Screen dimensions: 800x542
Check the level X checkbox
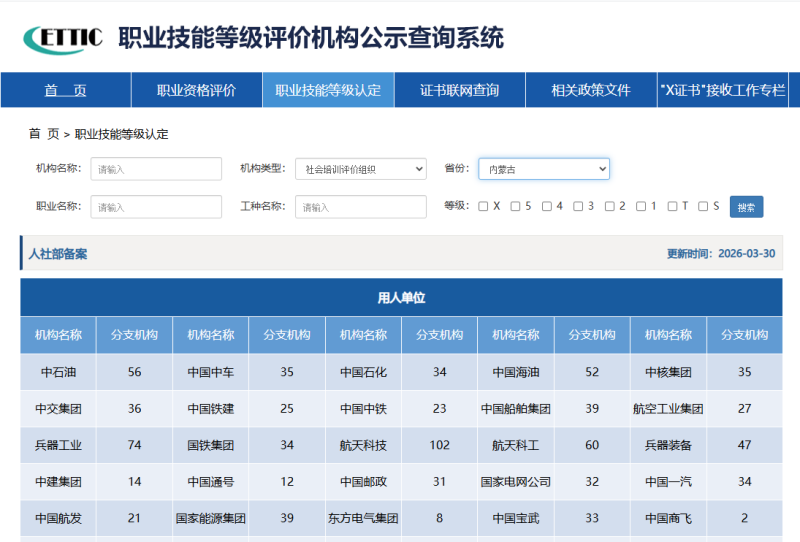click(x=483, y=206)
